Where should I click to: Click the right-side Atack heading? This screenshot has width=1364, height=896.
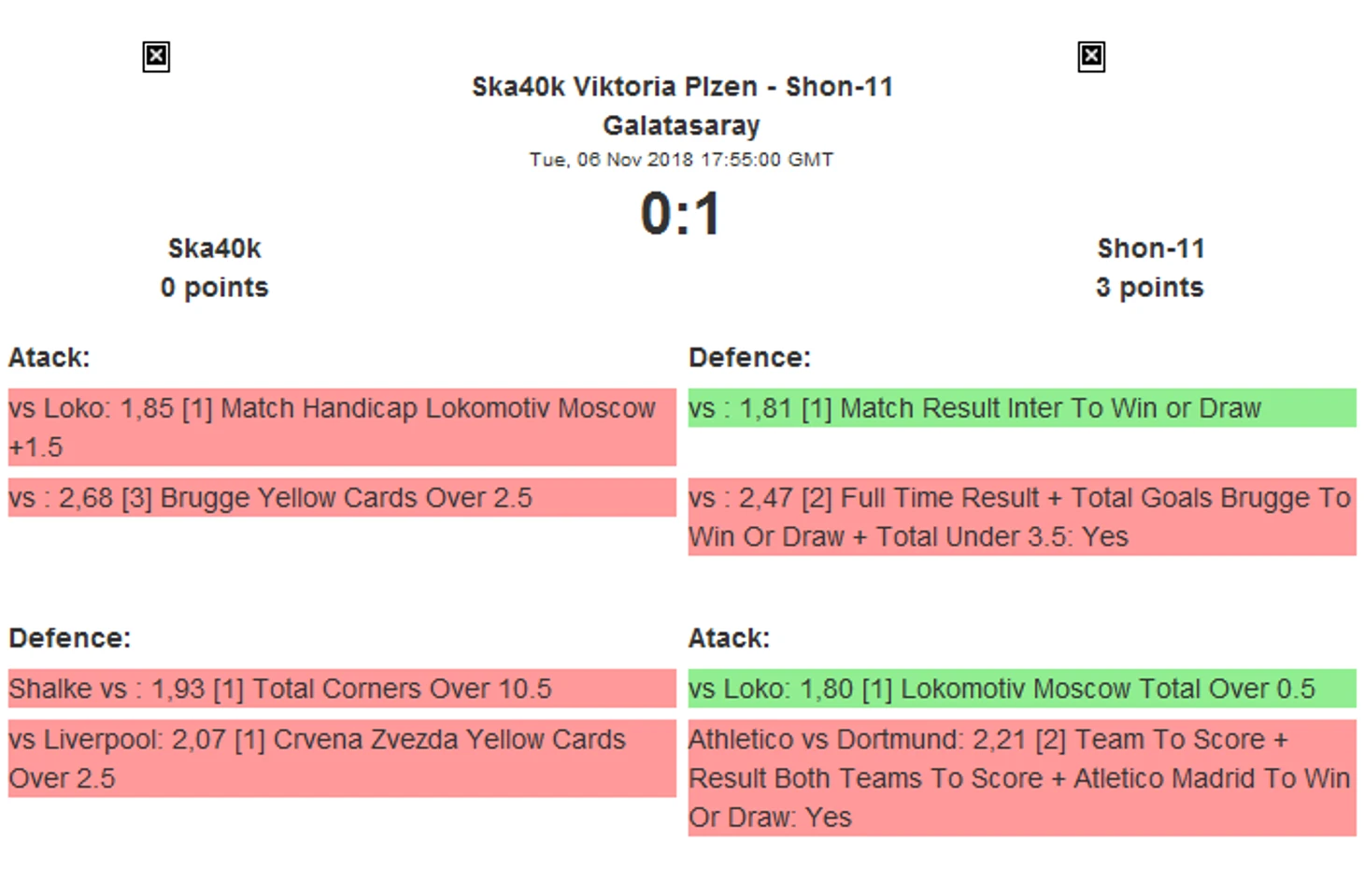(x=729, y=638)
